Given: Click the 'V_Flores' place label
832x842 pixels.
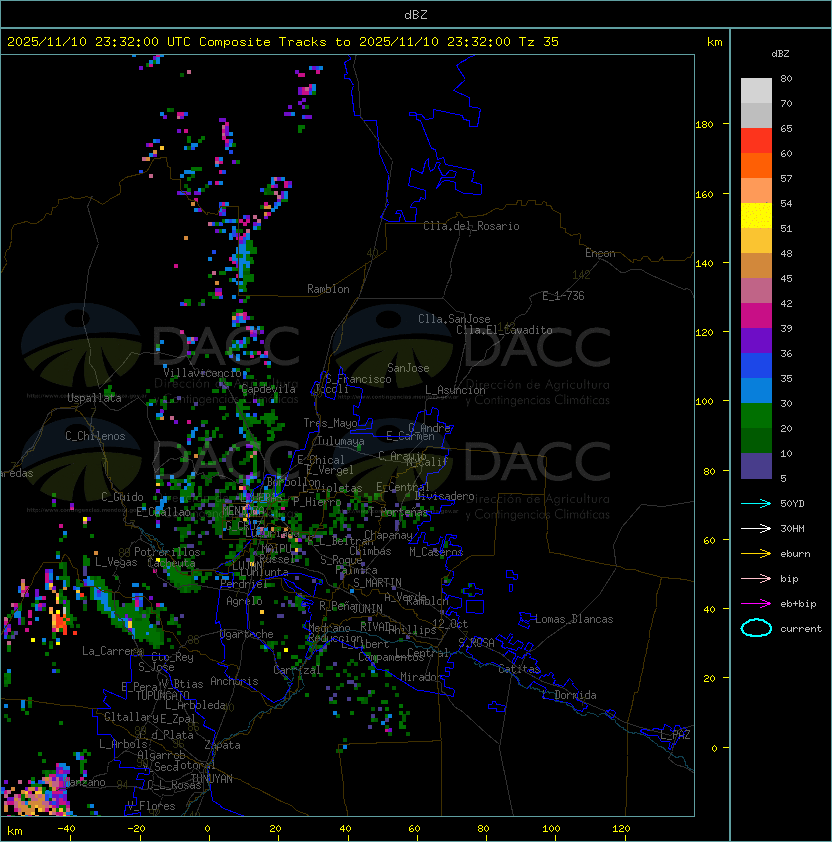Looking at the screenshot, I should [151, 806].
